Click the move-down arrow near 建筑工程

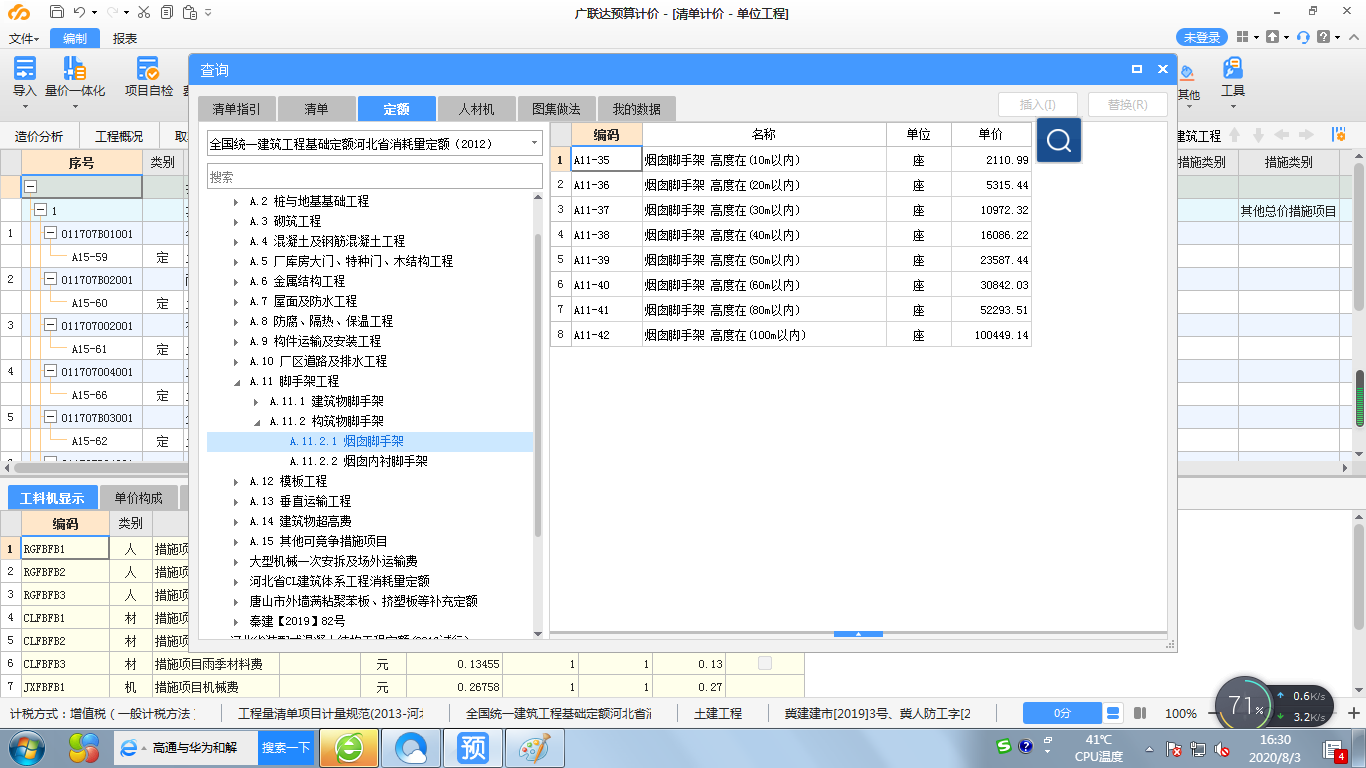[x=1260, y=135]
